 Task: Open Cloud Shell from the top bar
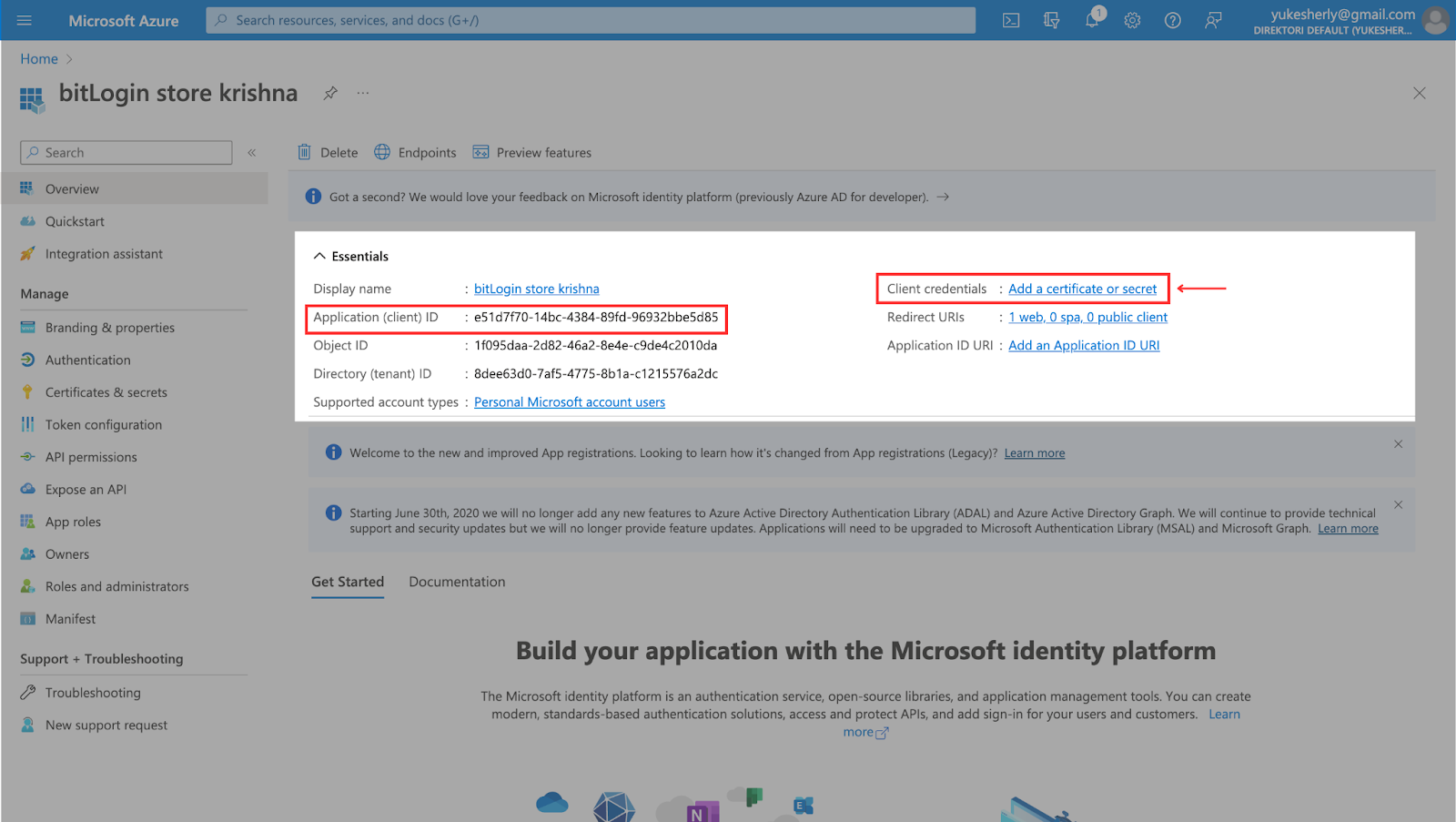1011,20
